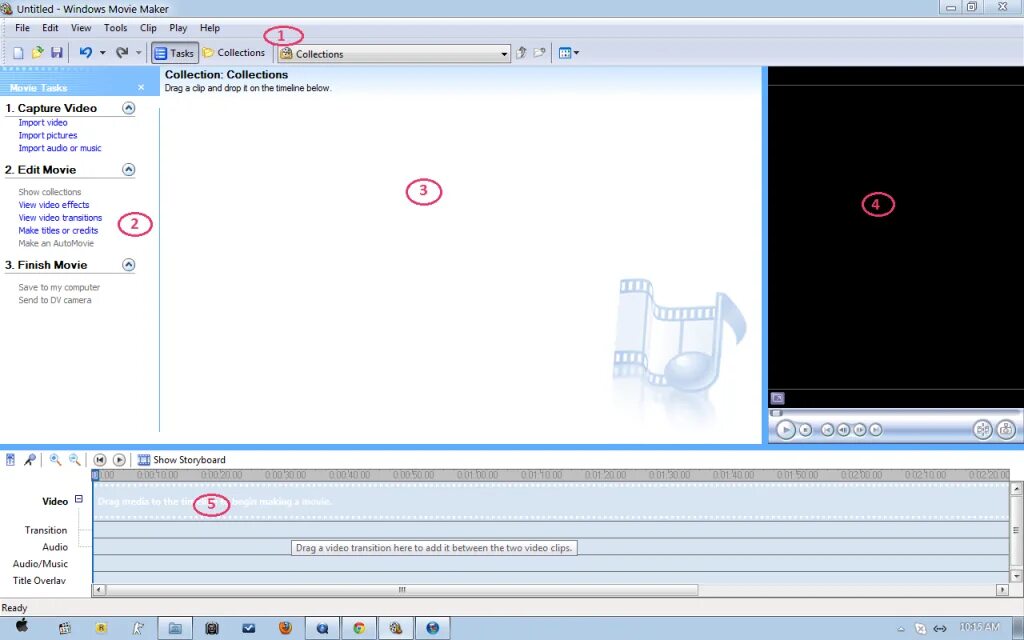Click the Open Project folder icon

tap(38, 53)
